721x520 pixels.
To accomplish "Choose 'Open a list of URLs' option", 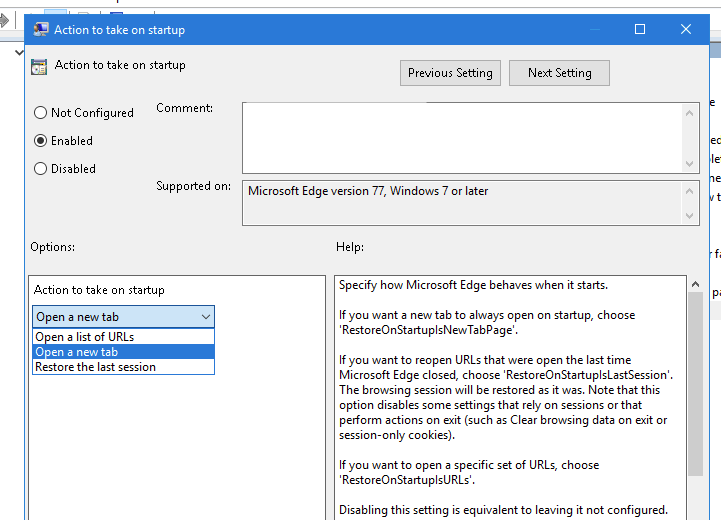I will click(x=123, y=337).
